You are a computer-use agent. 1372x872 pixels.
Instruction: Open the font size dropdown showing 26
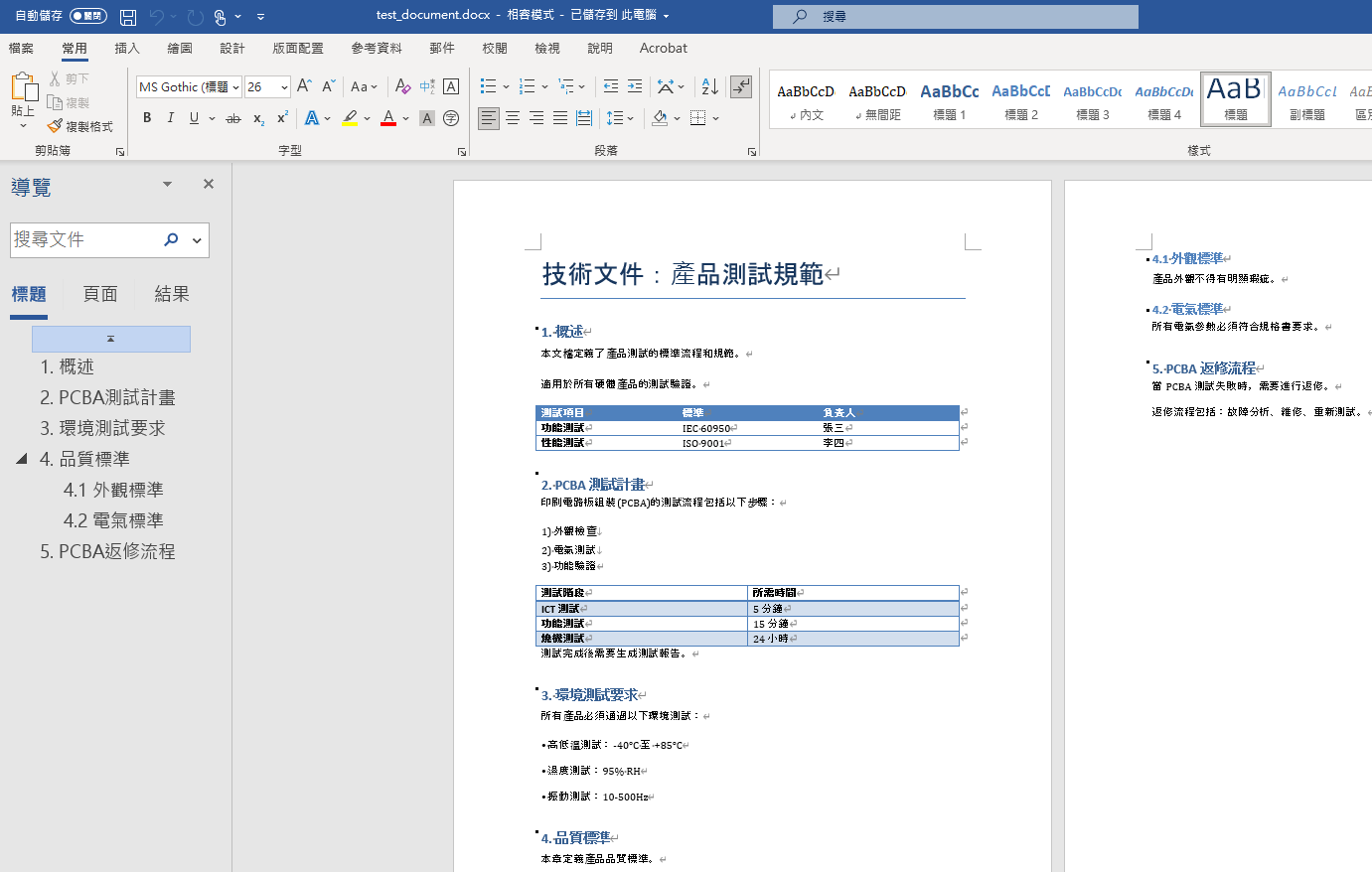(x=284, y=87)
